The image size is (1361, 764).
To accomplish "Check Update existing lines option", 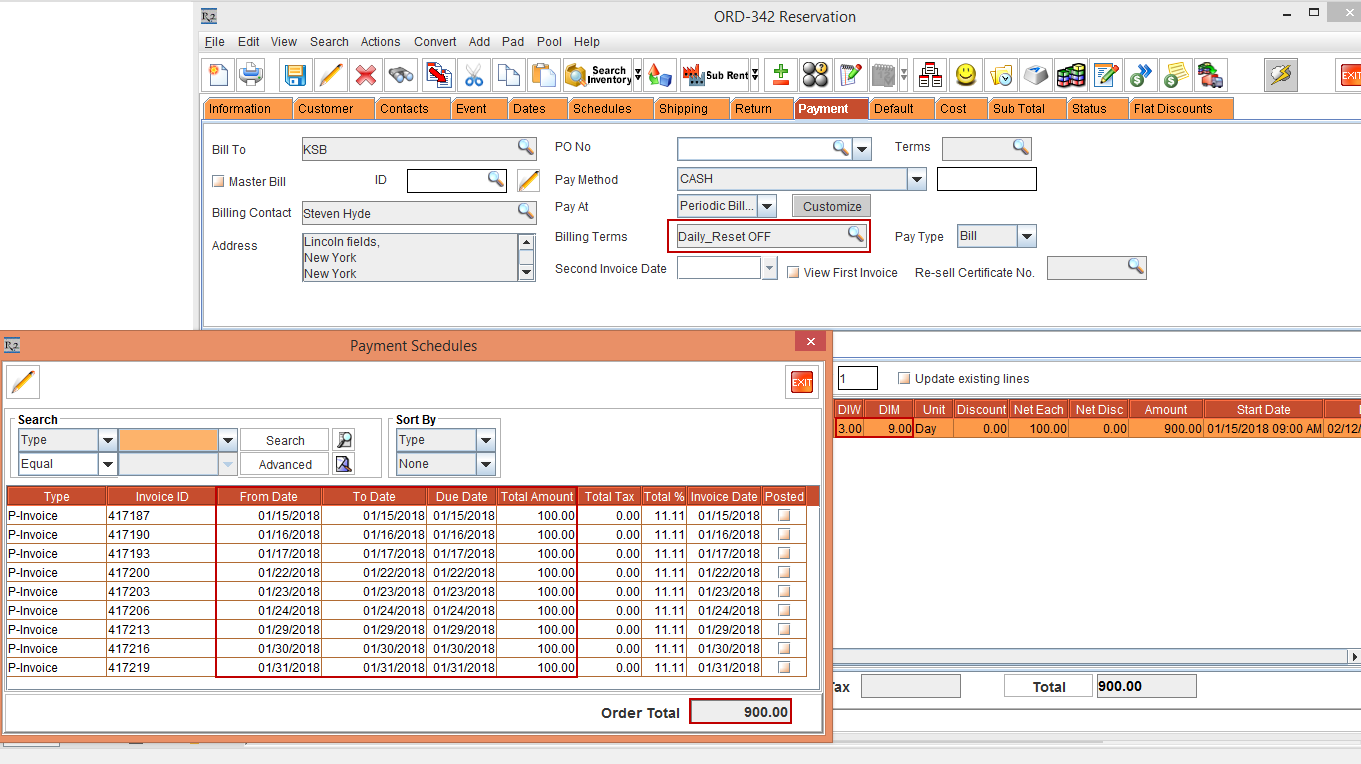I will (x=904, y=379).
